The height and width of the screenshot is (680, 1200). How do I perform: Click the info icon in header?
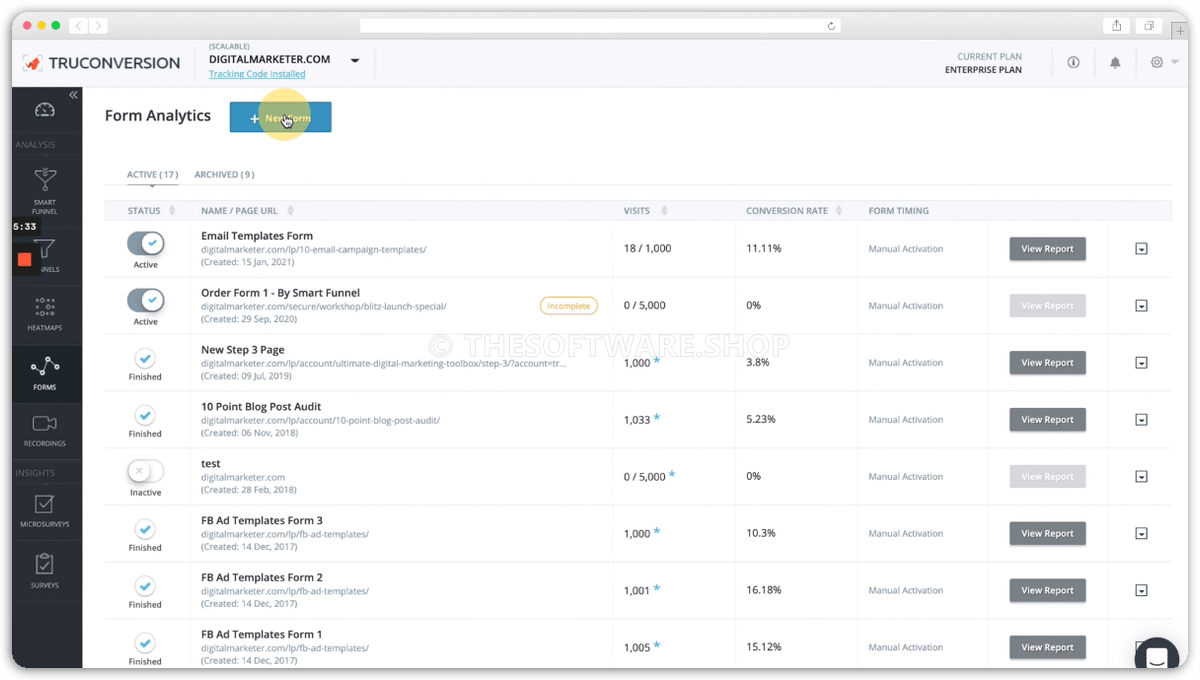1073,62
